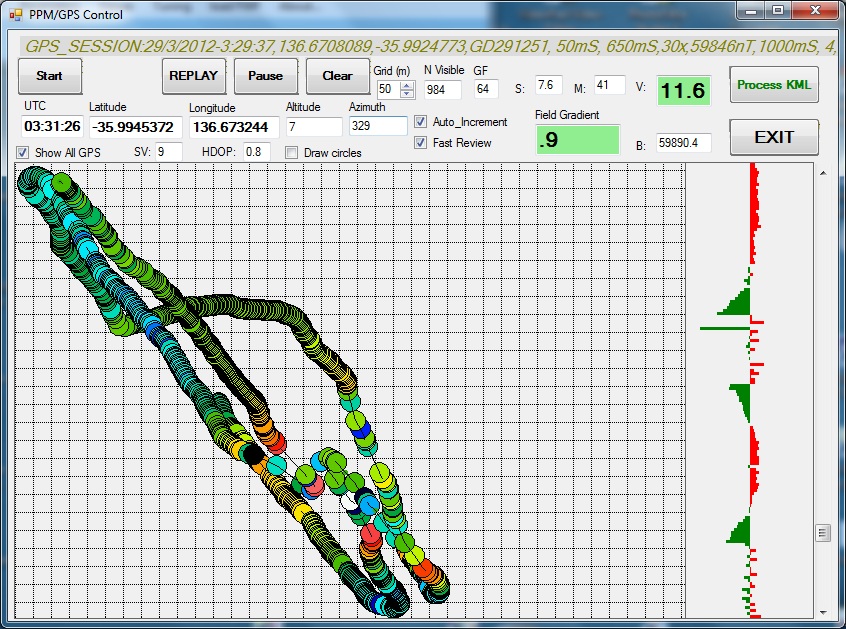Click the REPLAY button
The width and height of the screenshot is (846, 629).
pos(193,76)
